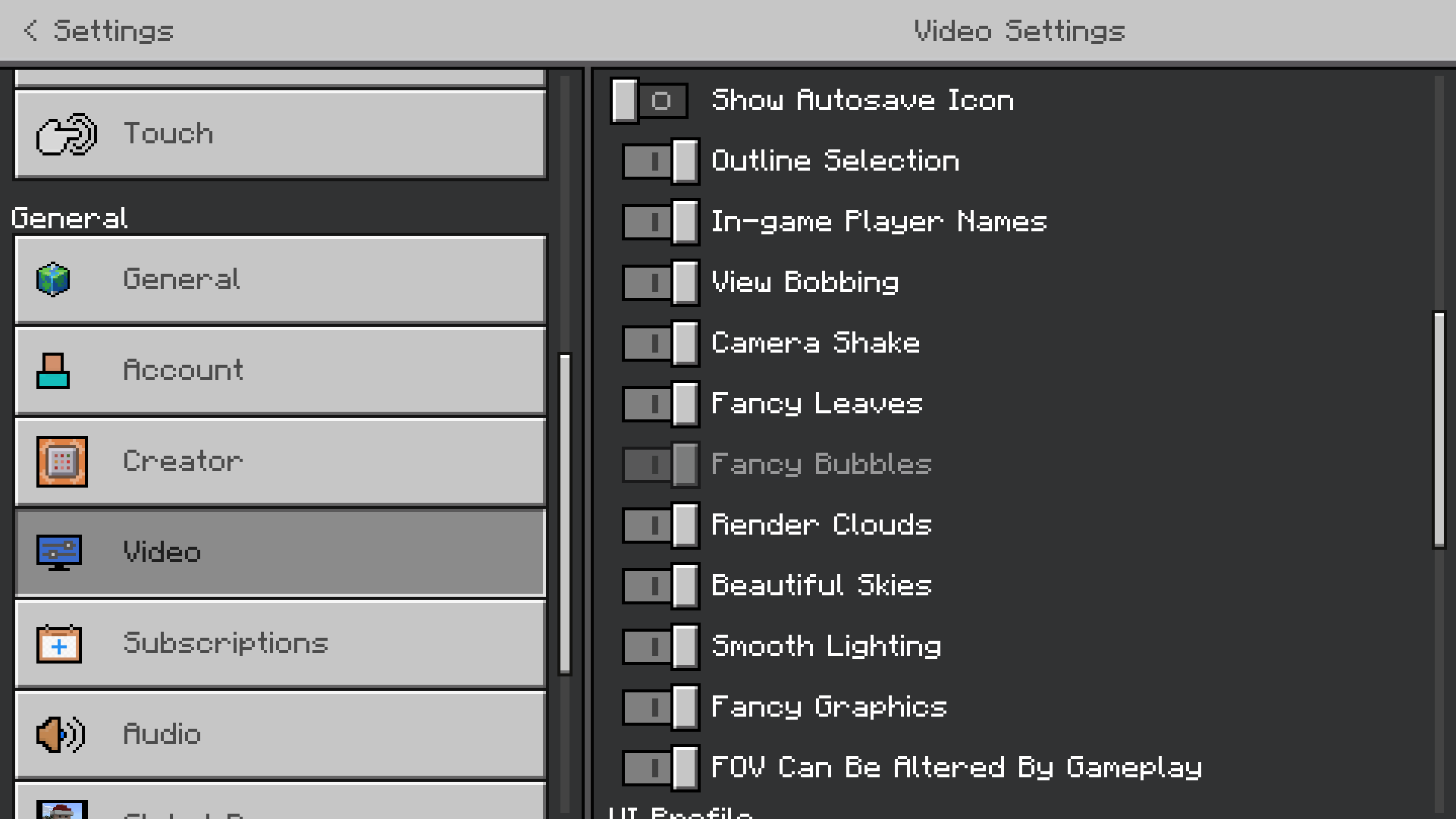Click the Audio speaker icon
1456x819 pixels.
pos(61,734)
